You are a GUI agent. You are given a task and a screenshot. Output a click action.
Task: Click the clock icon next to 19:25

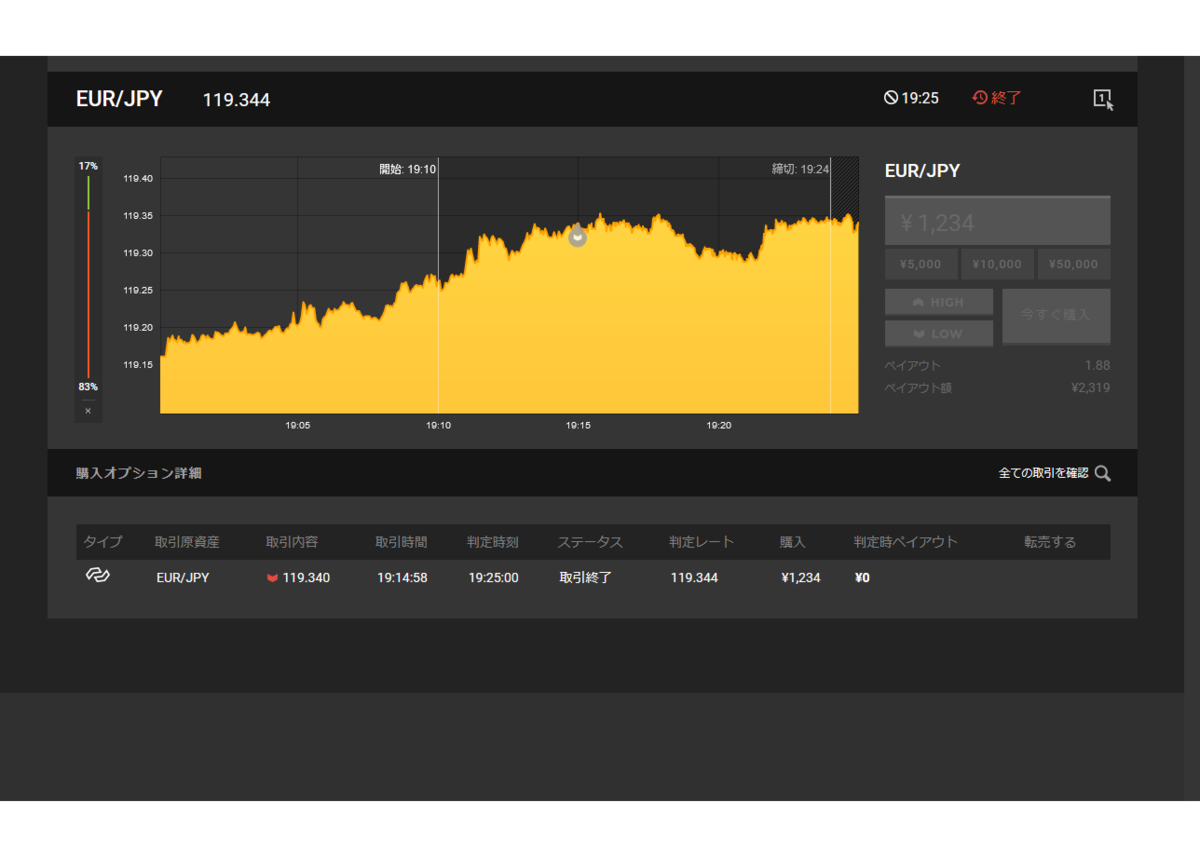pyautogui.click(x=890, y=98)
